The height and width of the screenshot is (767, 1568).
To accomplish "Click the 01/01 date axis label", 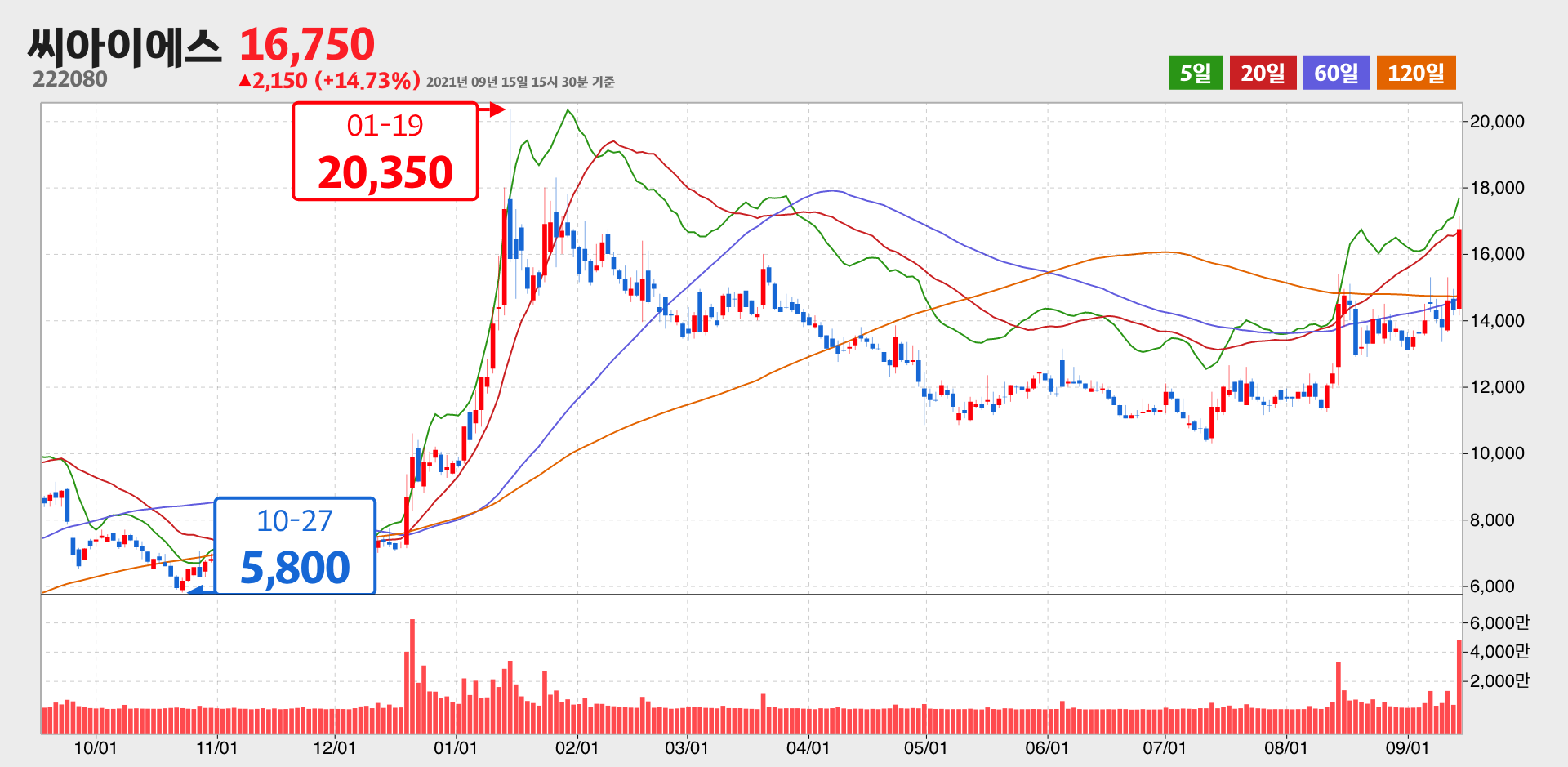I will (455, 748).
